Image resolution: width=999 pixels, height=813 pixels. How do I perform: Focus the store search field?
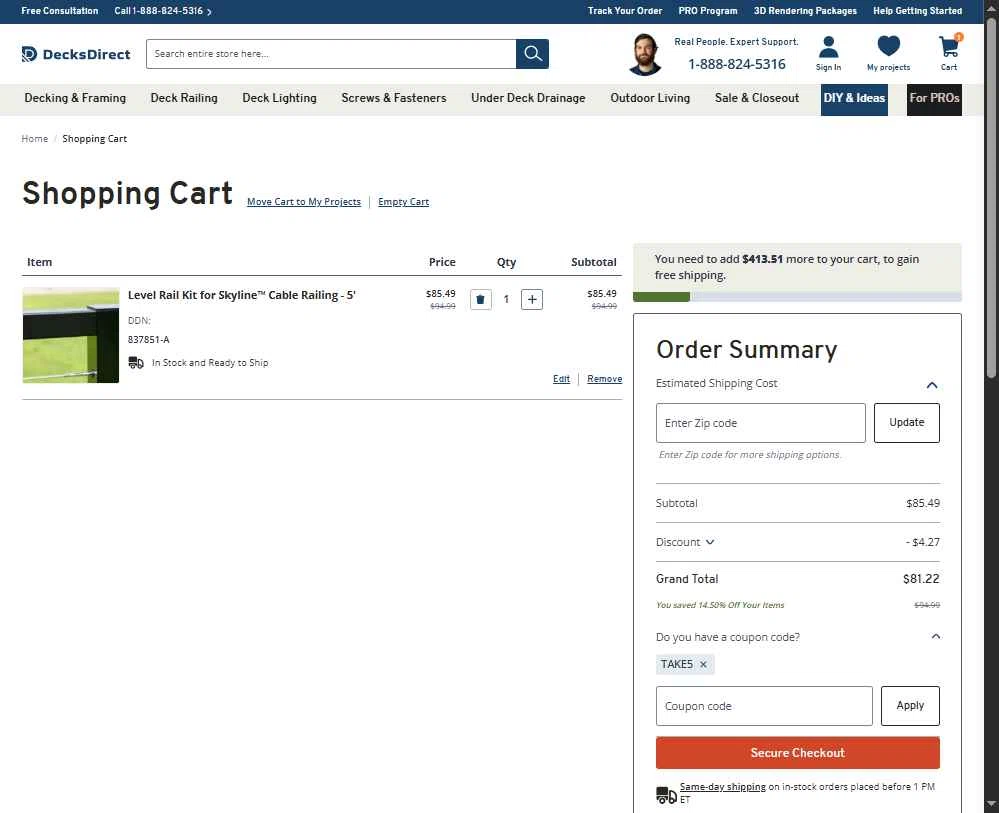(331, 54)
